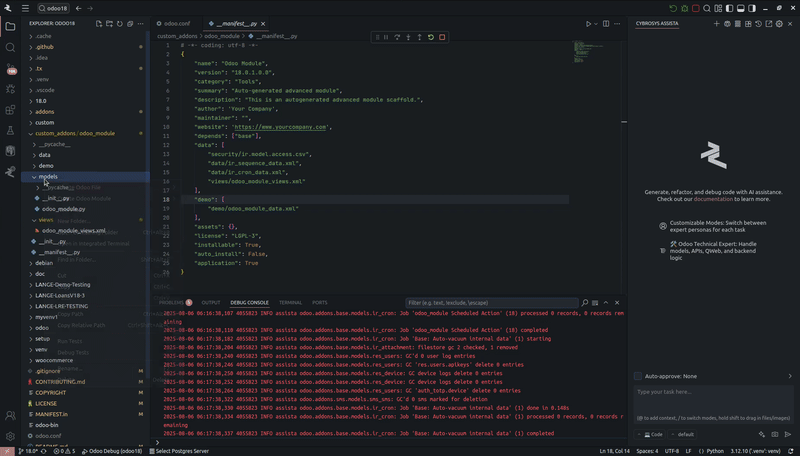The width and height of the screenshot is (800, 456).
Task: Expand the woocommerce folder
Action: click(84, 360)
